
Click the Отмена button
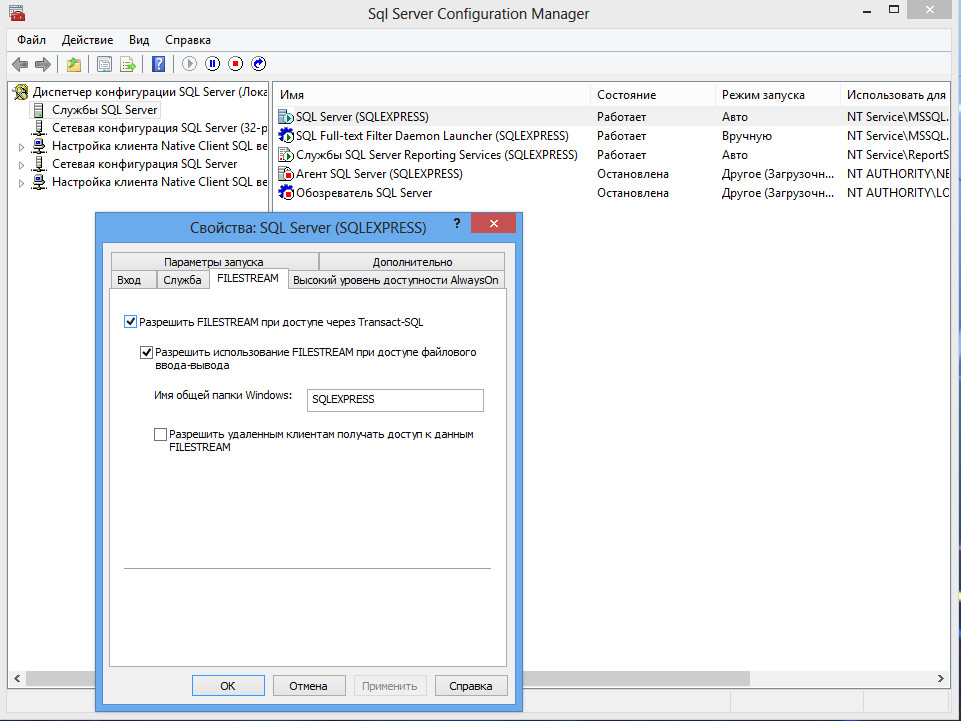(309, 686)
